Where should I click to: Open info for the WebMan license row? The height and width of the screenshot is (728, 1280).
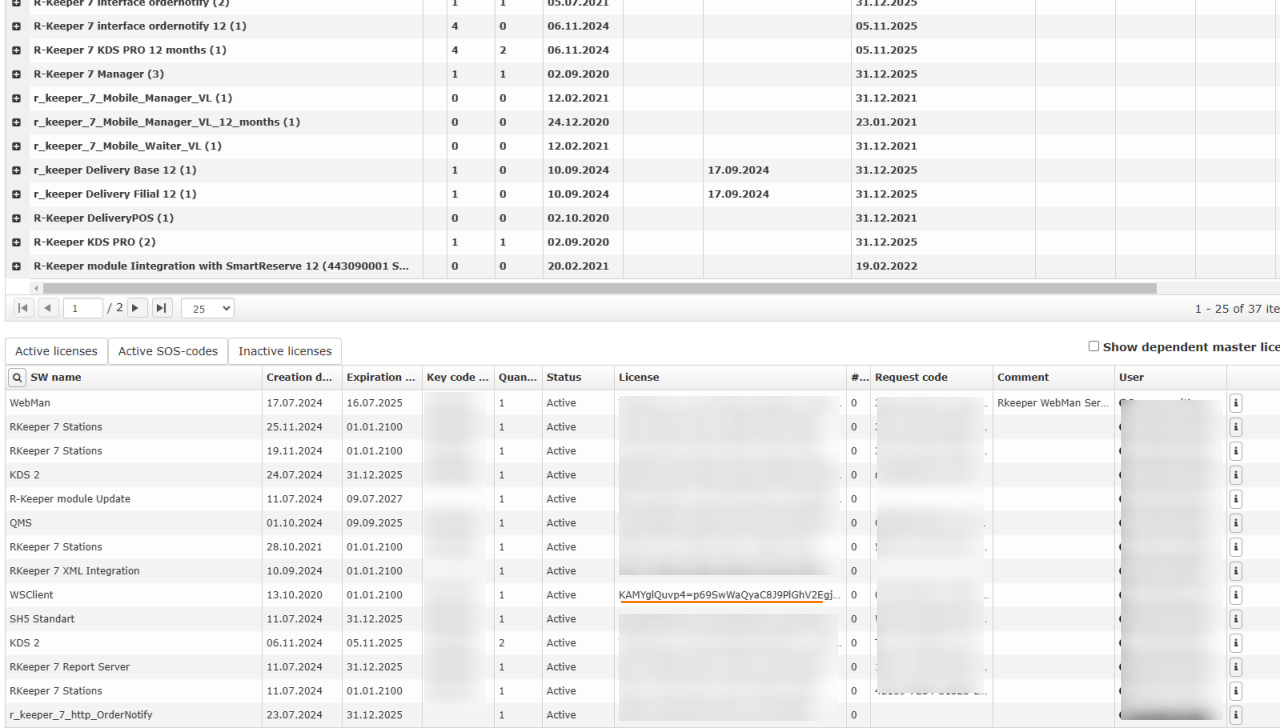click(x=1236, y=403)
